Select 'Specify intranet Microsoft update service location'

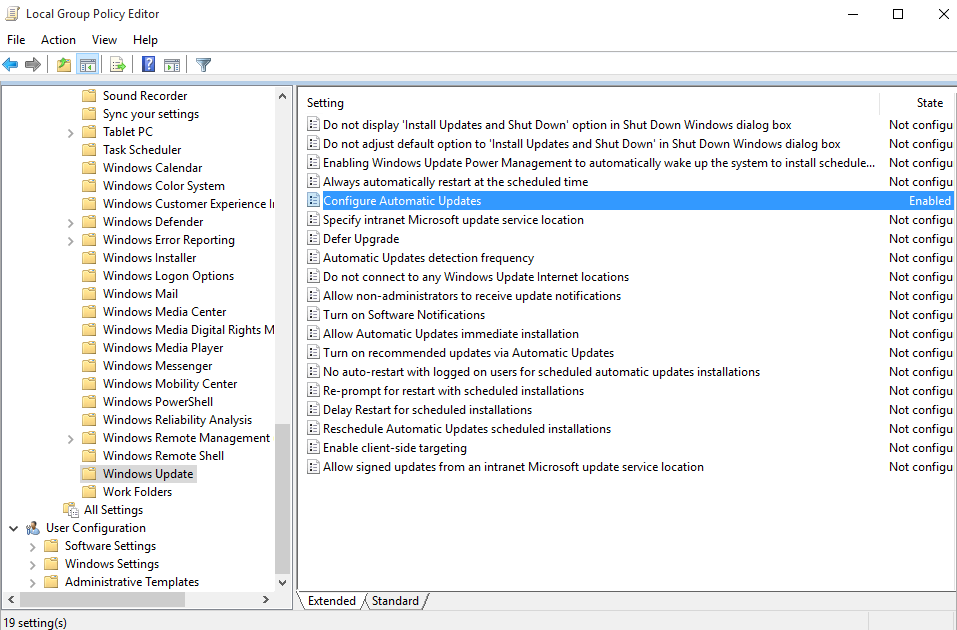(x=453, y=219)
